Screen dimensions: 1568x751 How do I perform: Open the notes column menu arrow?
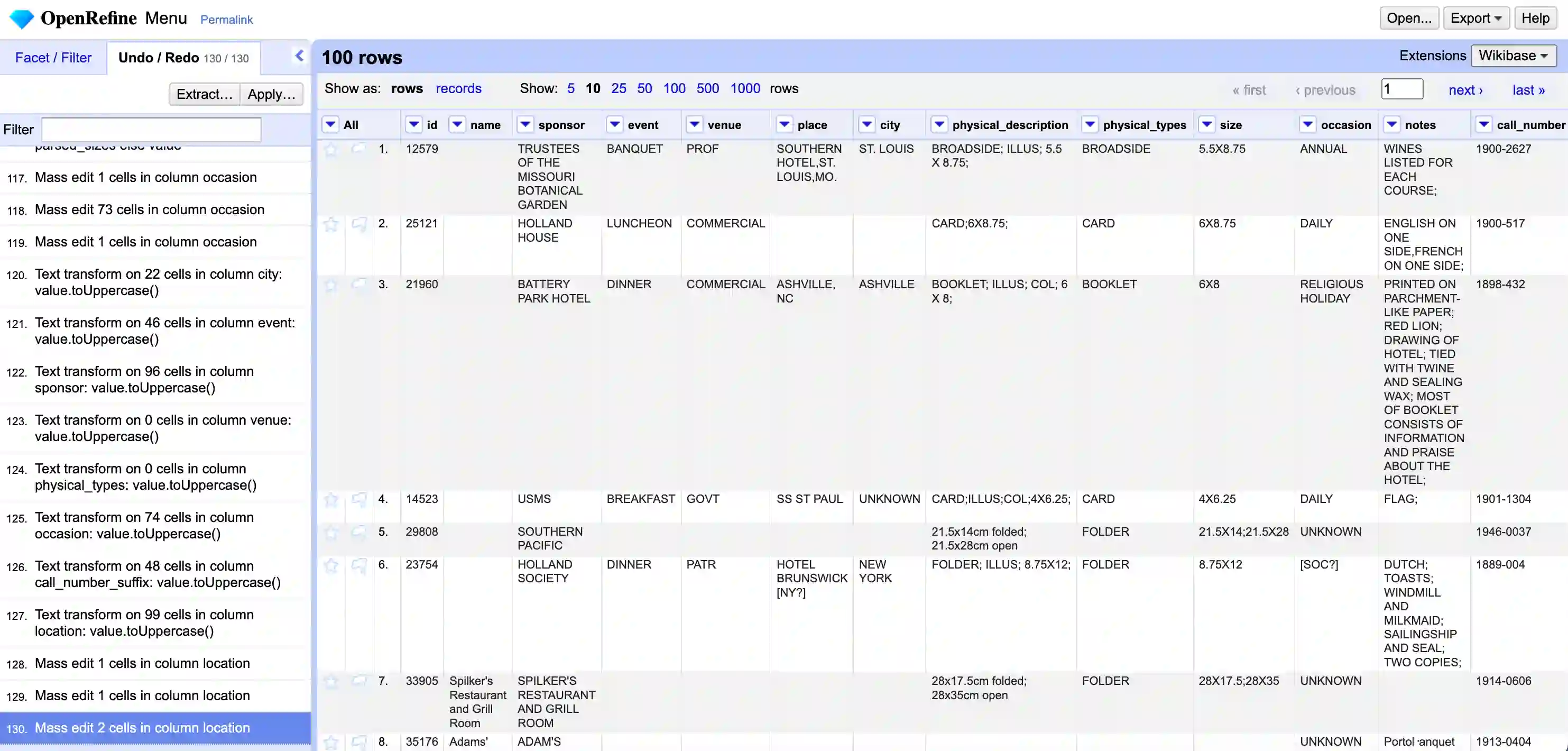1391,125
